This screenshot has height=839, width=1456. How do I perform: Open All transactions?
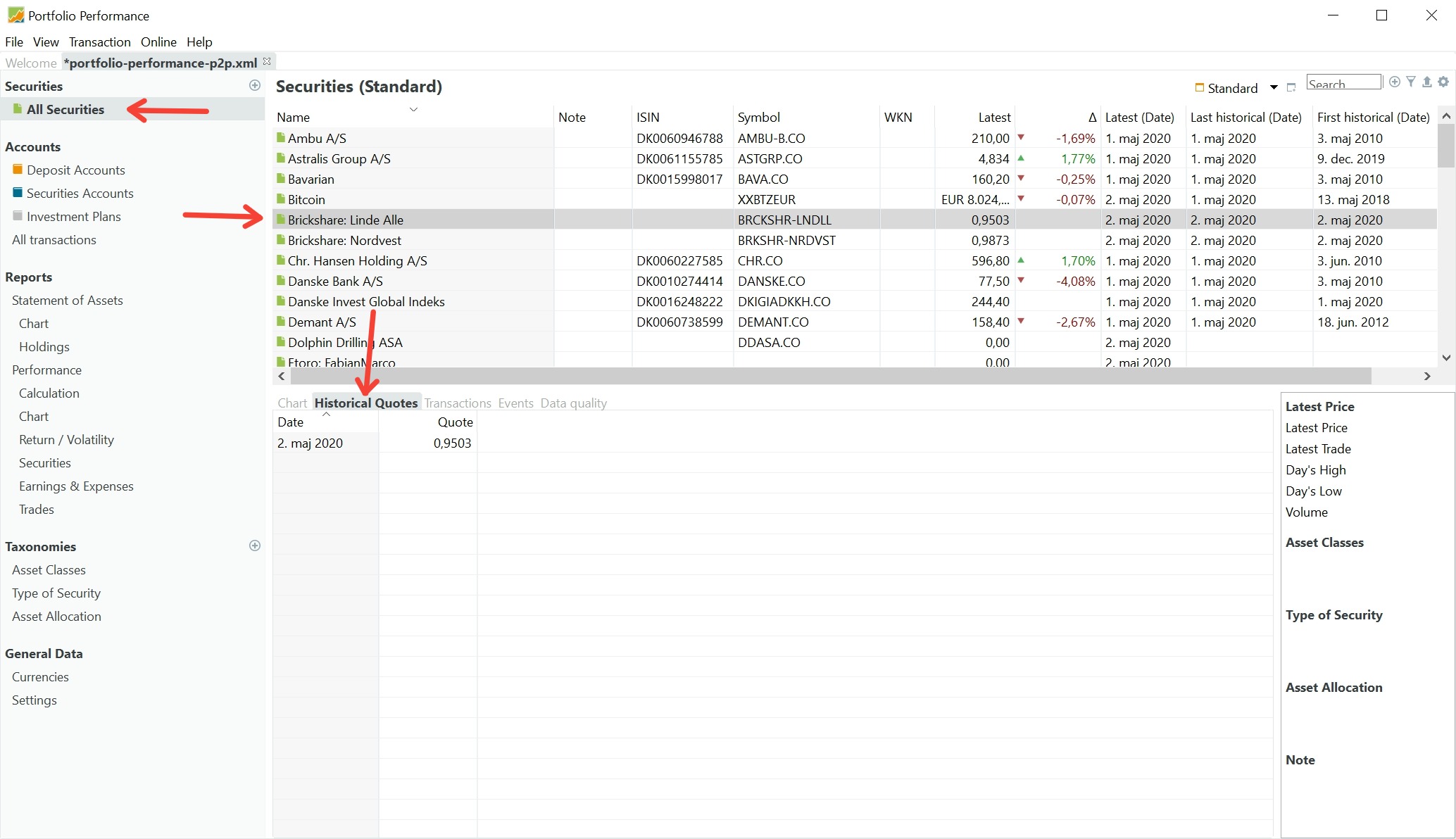point(54,239)
